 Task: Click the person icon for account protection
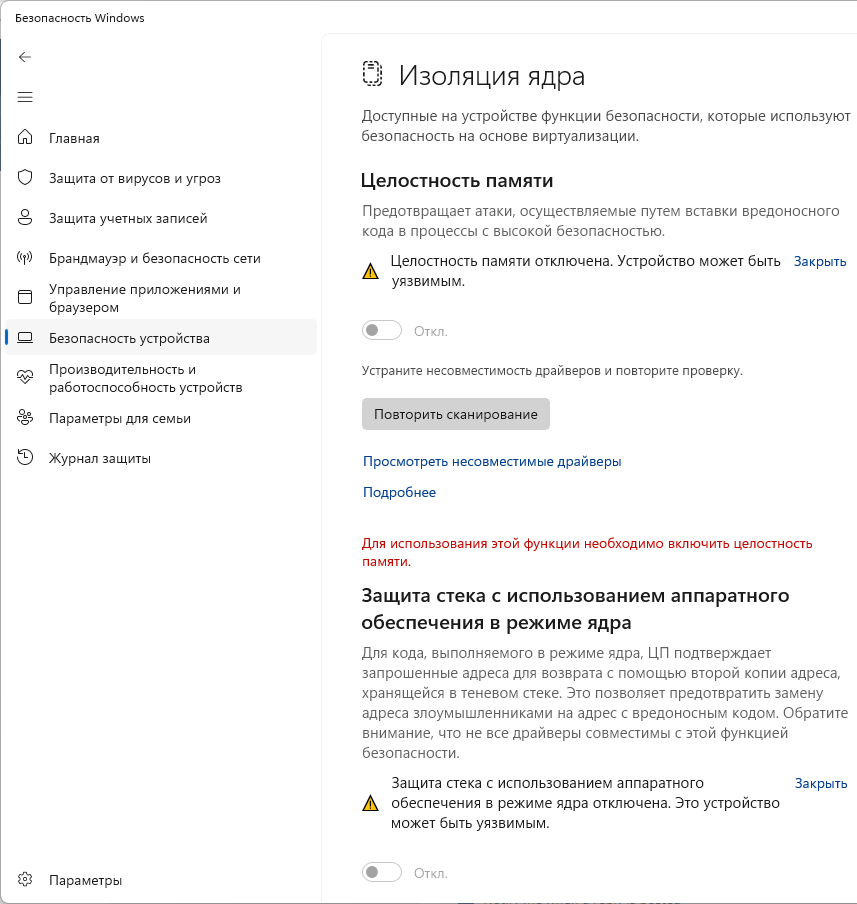point(26,218)
